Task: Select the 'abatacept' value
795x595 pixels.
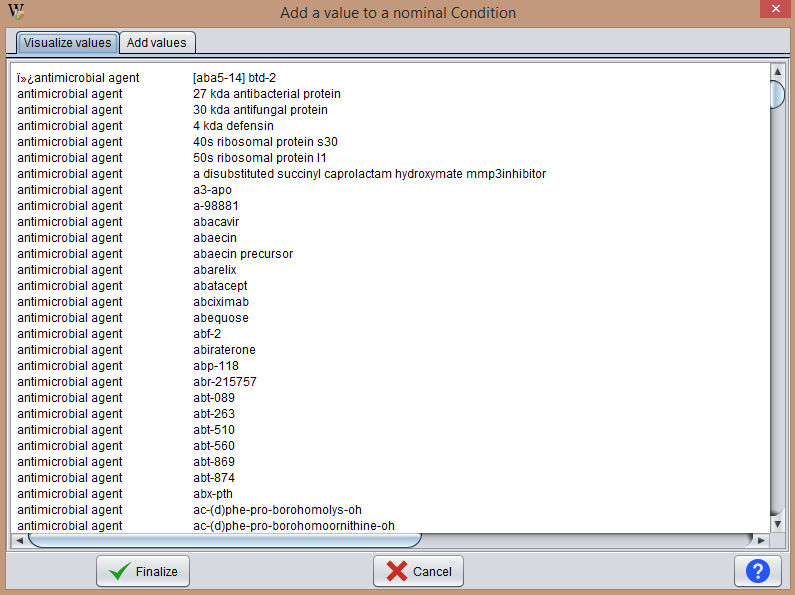Action: point(220,286)
